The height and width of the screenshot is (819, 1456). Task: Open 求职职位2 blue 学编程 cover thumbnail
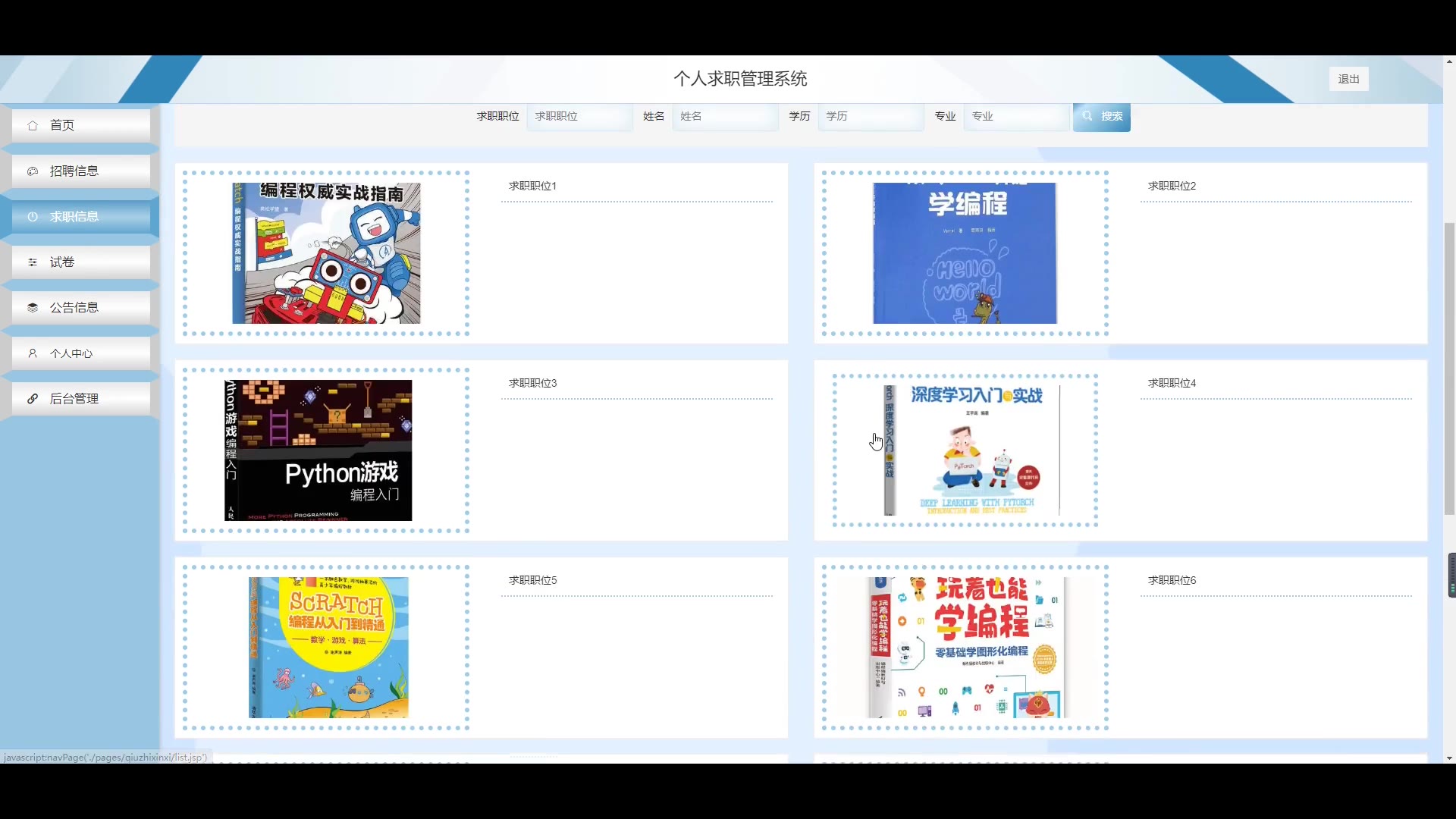[965, 253]
